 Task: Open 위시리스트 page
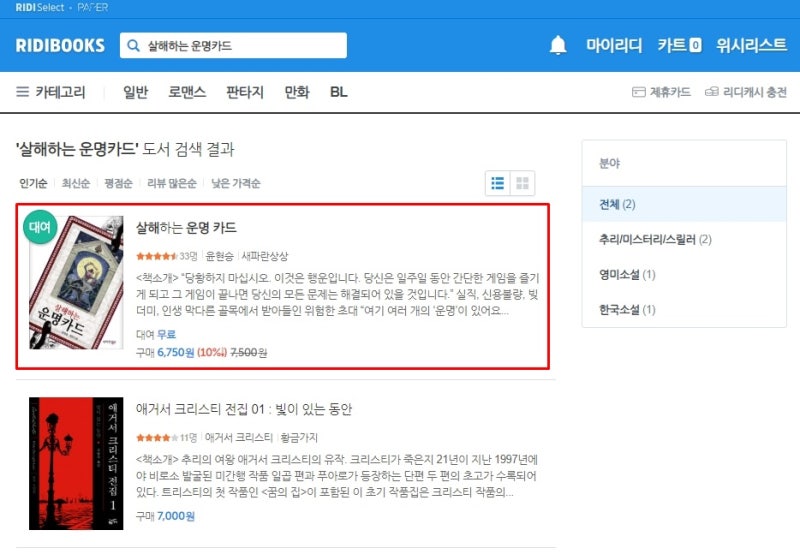pos(752,45)
